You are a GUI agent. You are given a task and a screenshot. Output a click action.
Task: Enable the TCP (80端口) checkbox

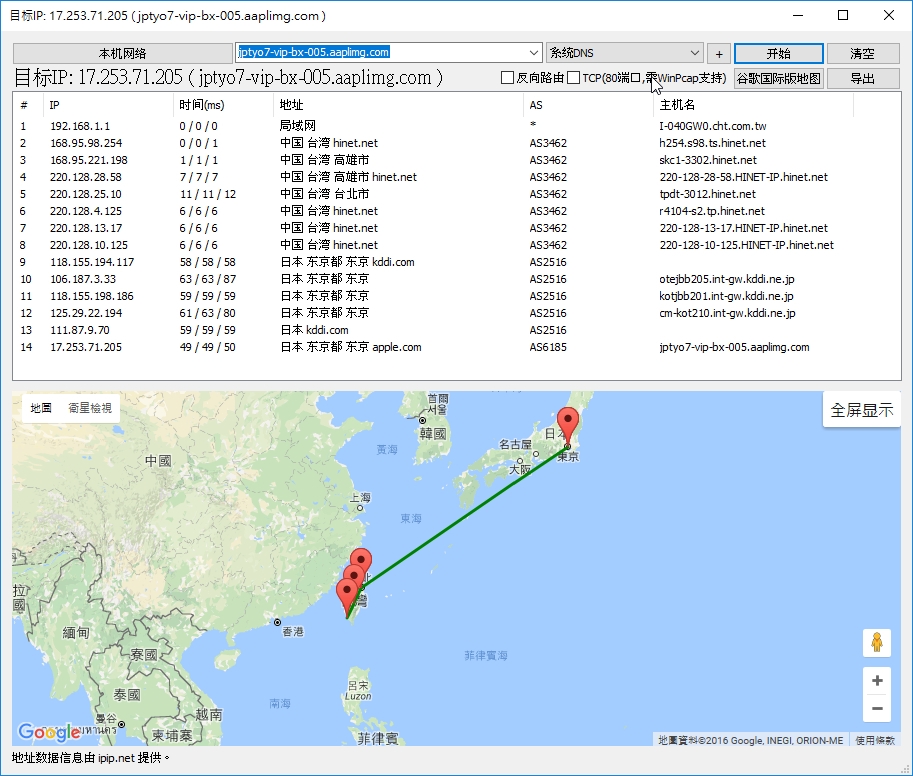574,77
